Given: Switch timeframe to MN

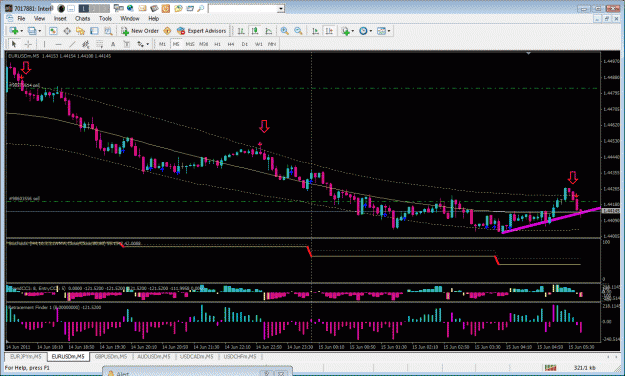Looking at the screenshot, I should pyautogui.click(x=272, y=44).
